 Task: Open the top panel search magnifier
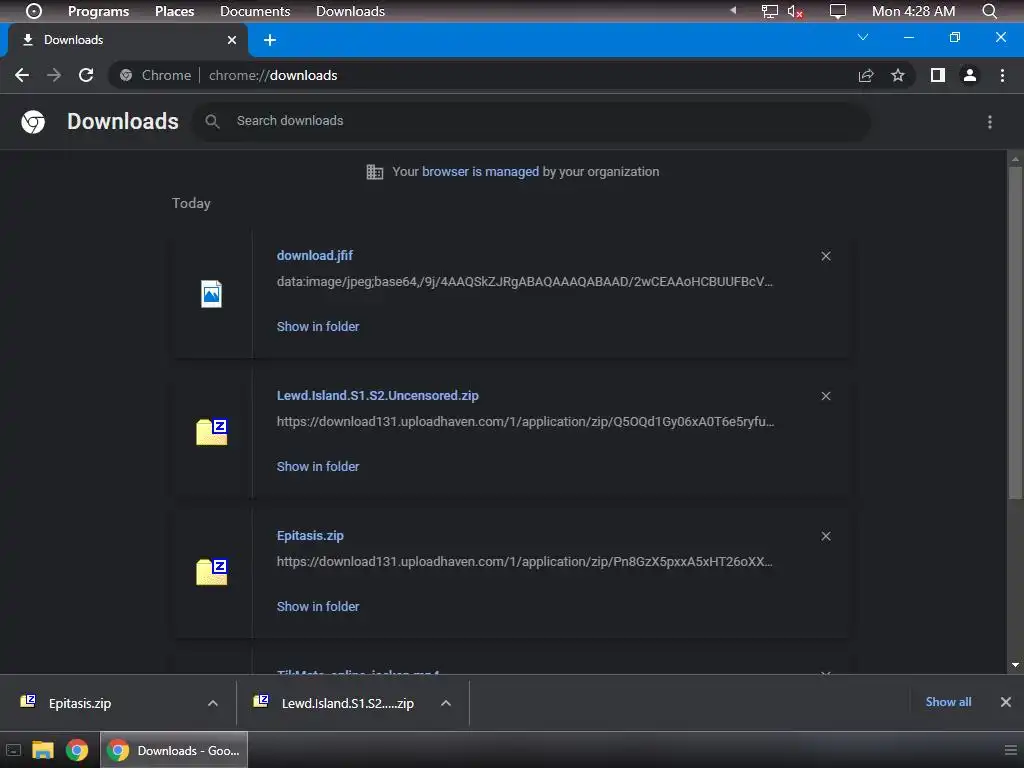989,11
